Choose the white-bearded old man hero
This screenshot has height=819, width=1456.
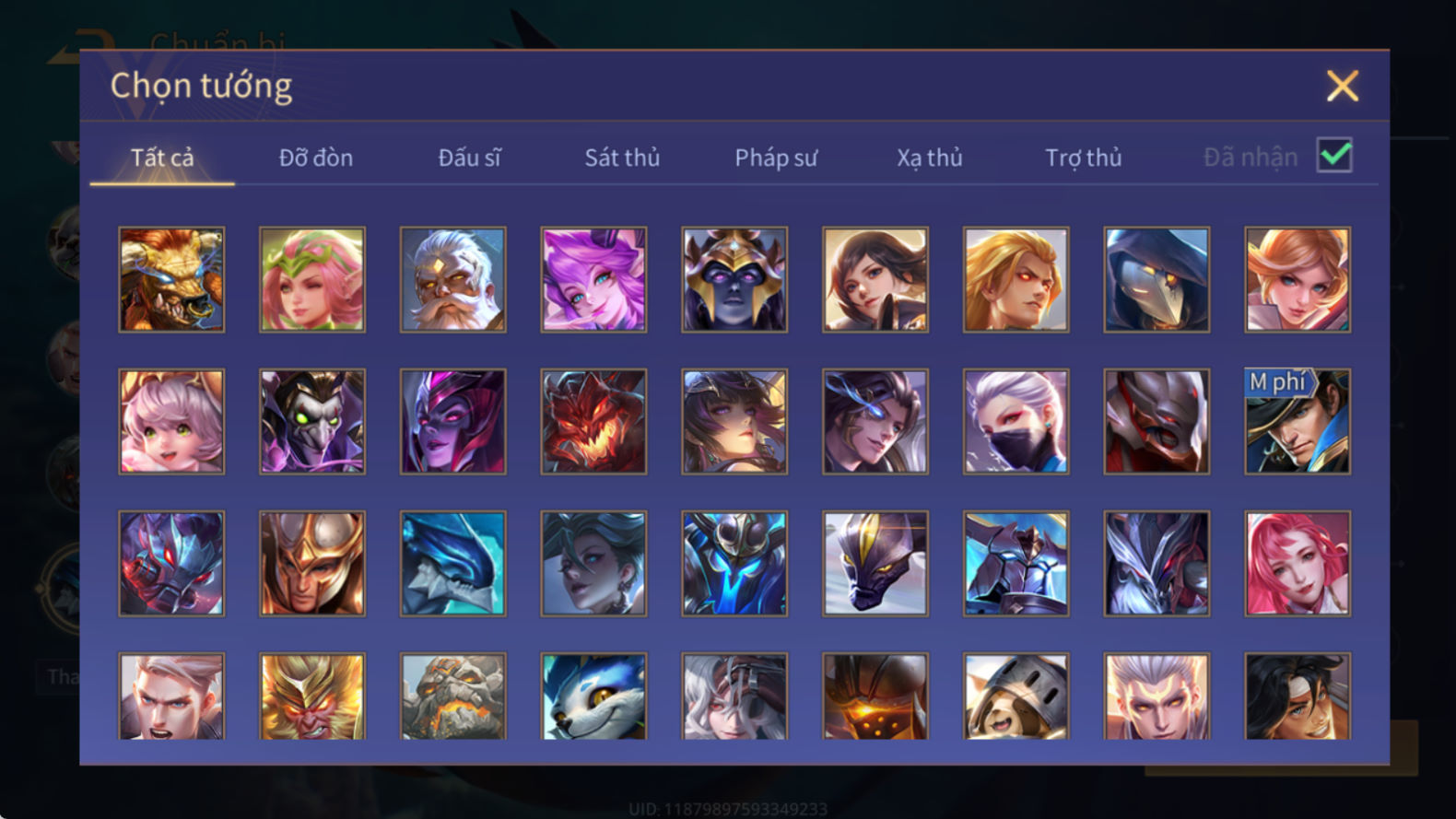452,280
